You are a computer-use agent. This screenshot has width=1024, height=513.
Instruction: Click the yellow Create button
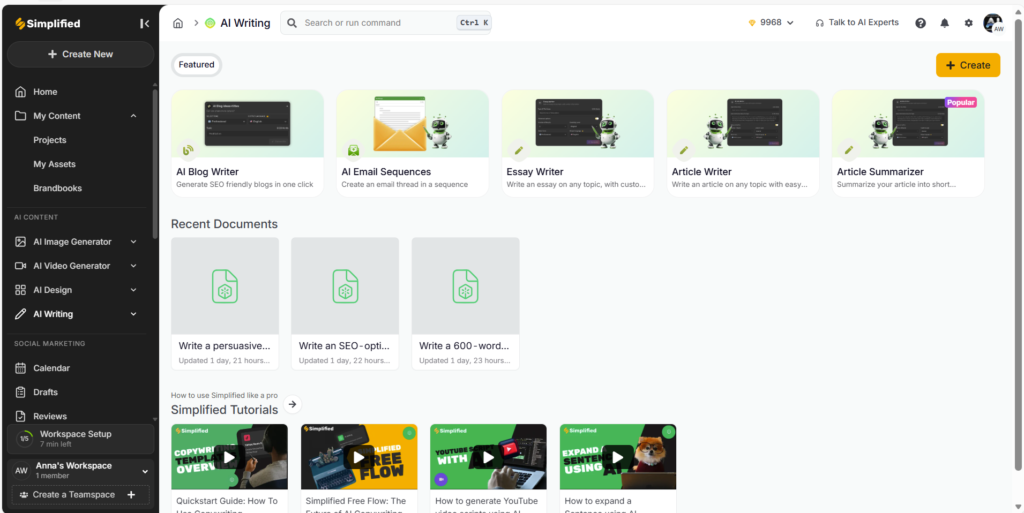point(967,65)
